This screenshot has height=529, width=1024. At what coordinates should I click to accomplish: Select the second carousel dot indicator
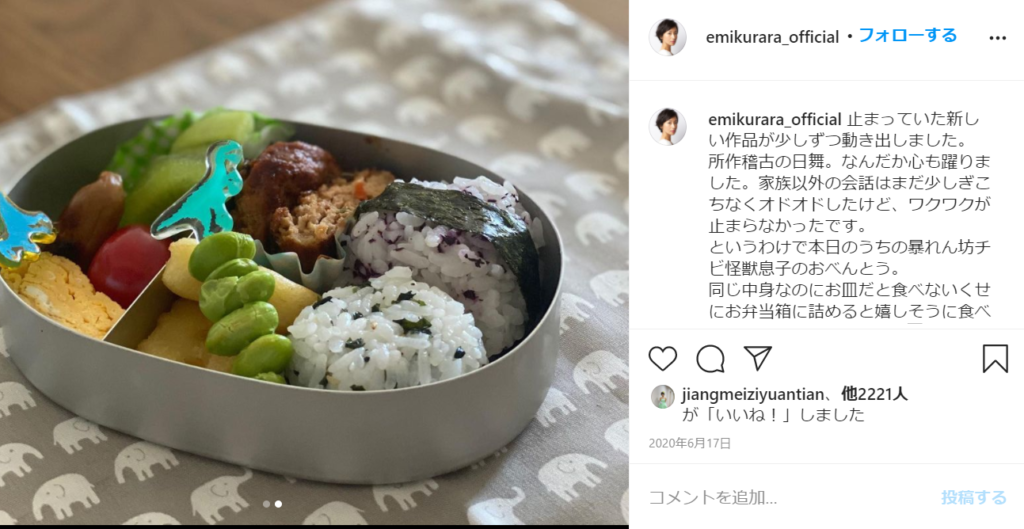coord(278,504)
